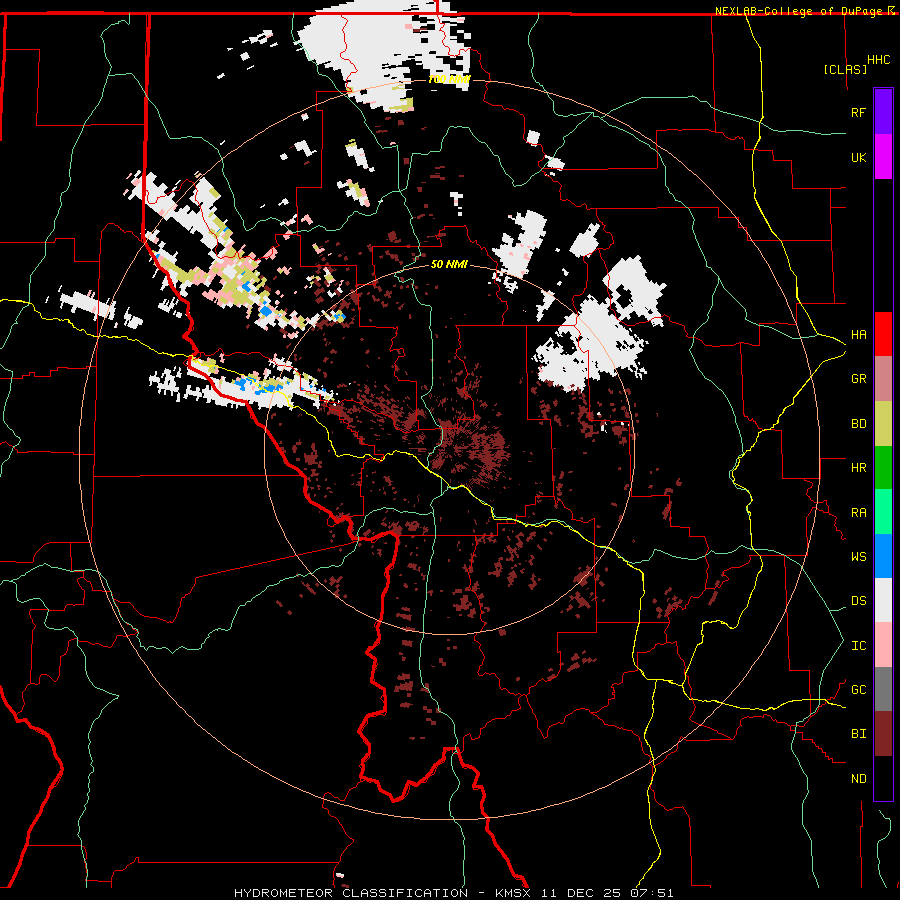Click the HHC product label

[879, 60]
